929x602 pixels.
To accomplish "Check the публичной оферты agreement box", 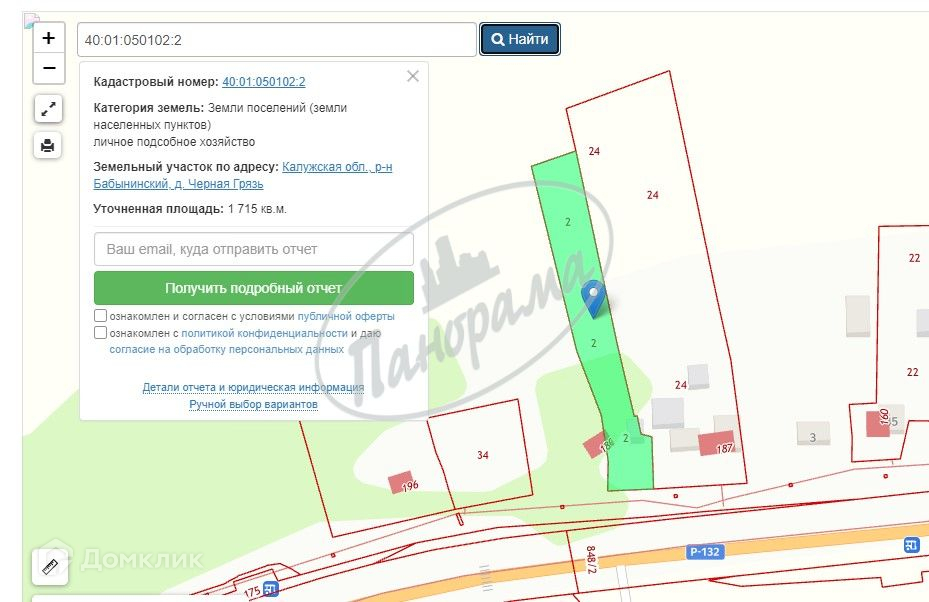I will [x=100, y=315].
